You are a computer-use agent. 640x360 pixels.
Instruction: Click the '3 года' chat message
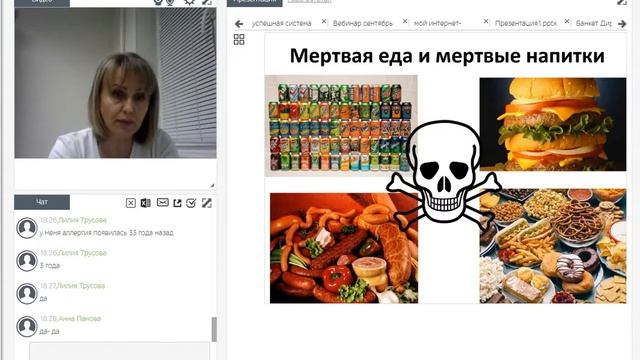(x=50, y=265)
